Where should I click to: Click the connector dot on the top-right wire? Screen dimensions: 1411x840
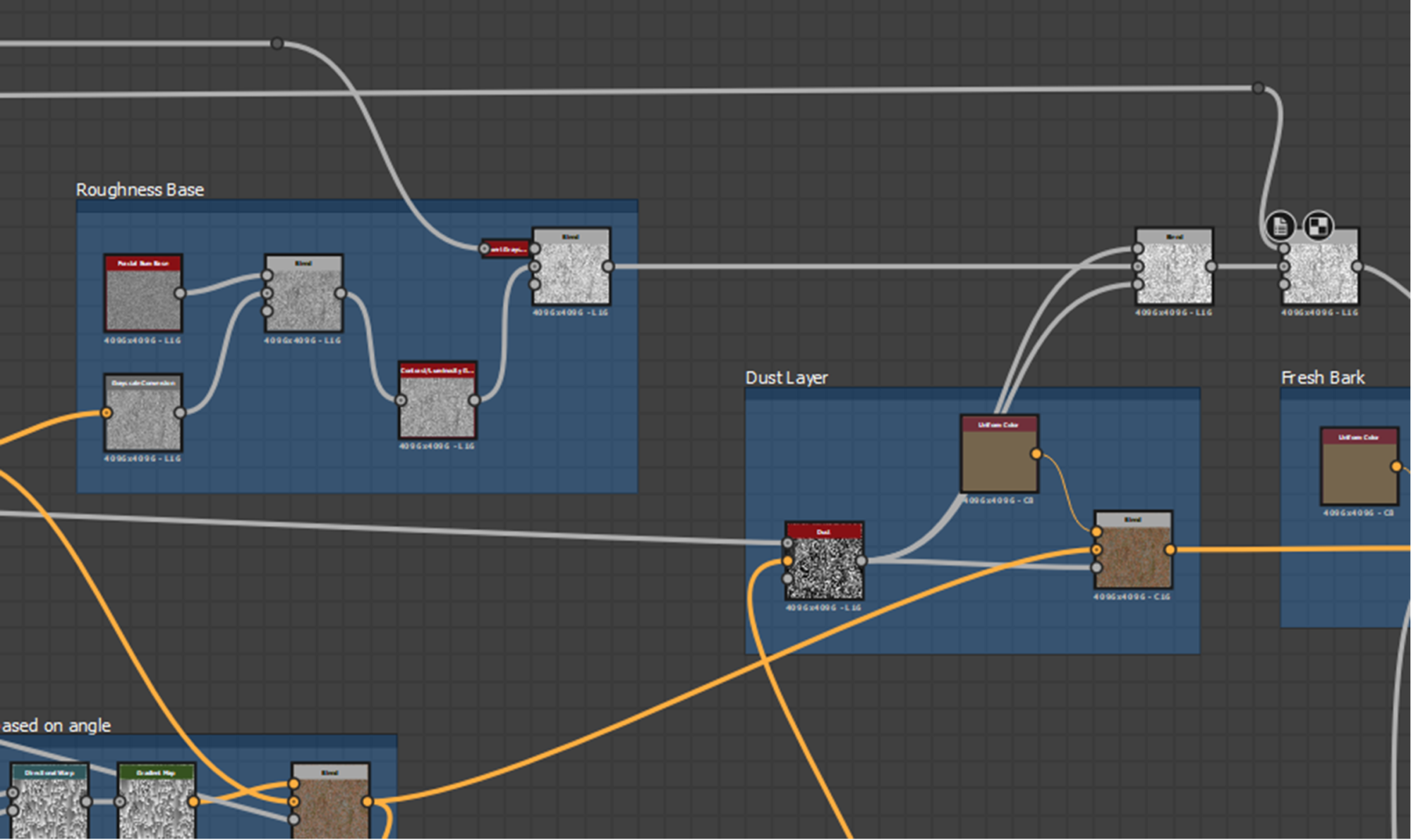point(1258,88)
